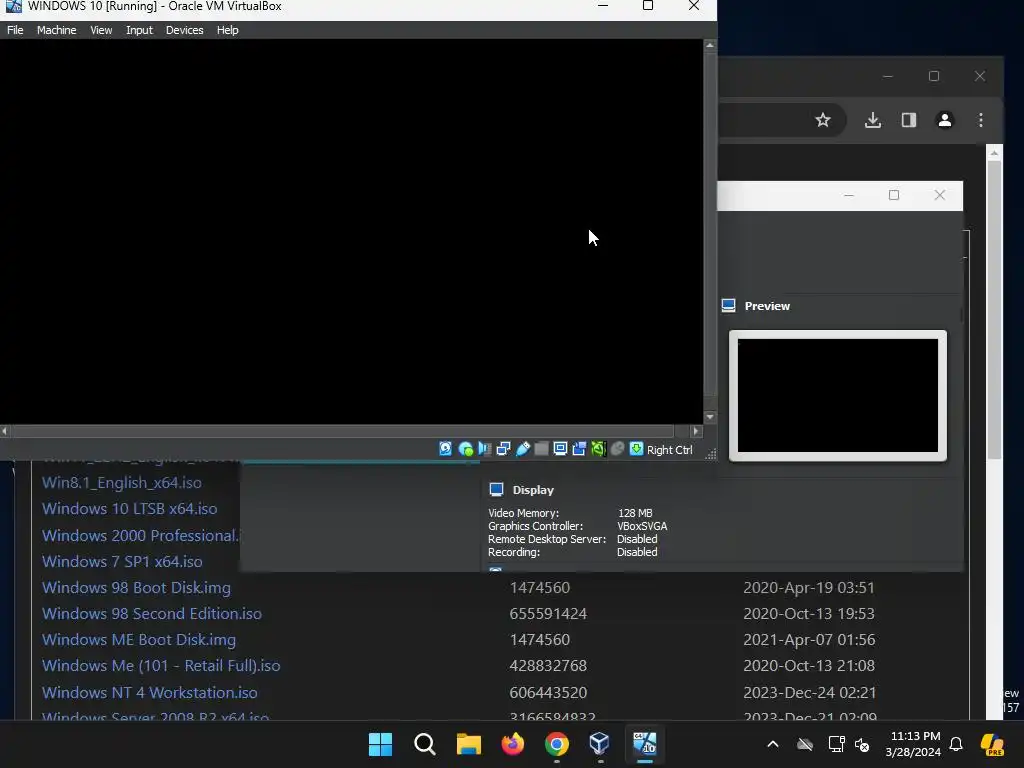1024x768 pixels.
Task: Click the VM window vertical scrollbar down arrow
Action: (x=710, y=417)
